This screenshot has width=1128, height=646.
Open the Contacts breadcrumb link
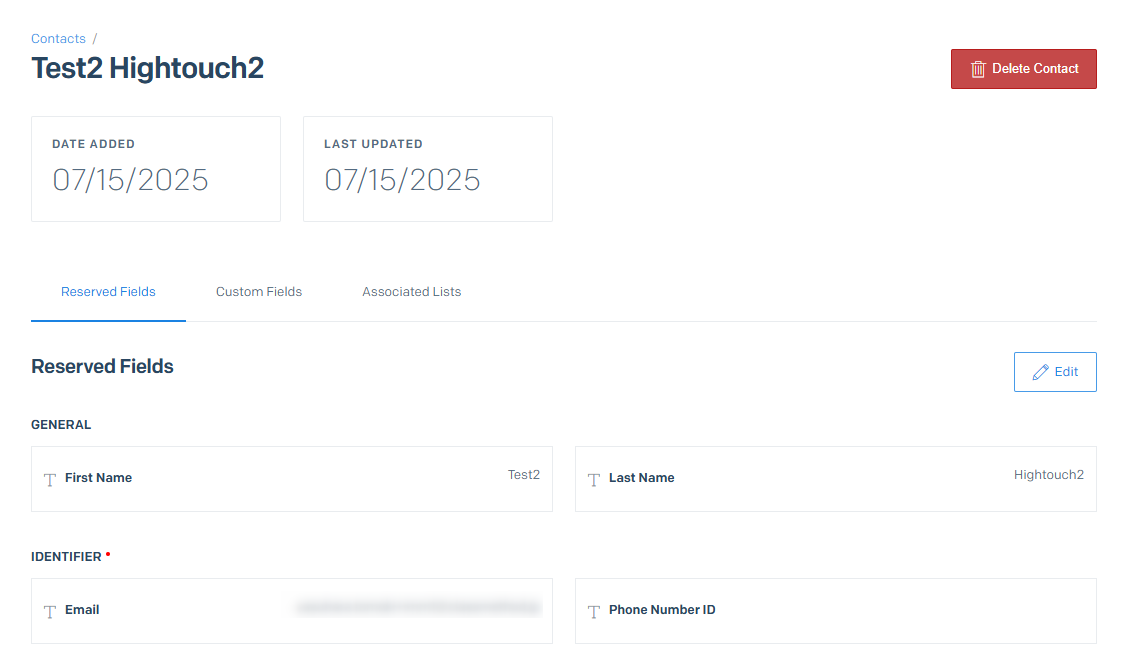(58, 39)
